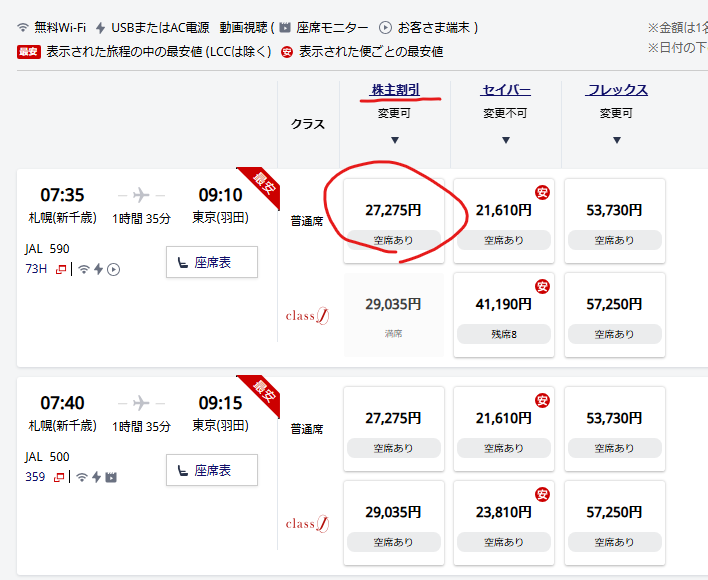Screen dimensions: 708x580
Task: Click popup window icon next to 359
Action: point(59,477)
